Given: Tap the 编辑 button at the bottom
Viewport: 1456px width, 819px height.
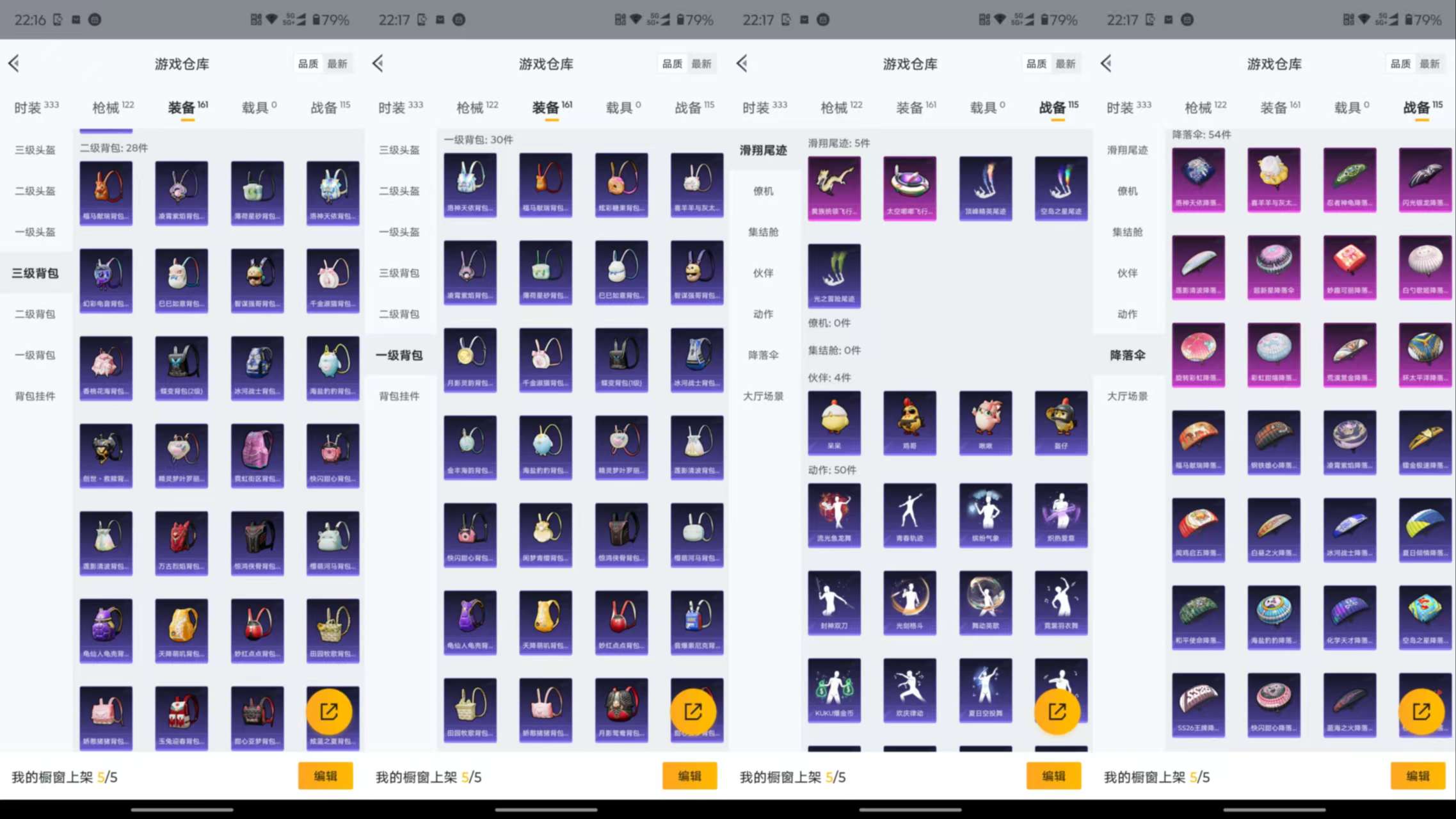Looking at the screenshot, I should pyautogui.click(x=325, y=775).
